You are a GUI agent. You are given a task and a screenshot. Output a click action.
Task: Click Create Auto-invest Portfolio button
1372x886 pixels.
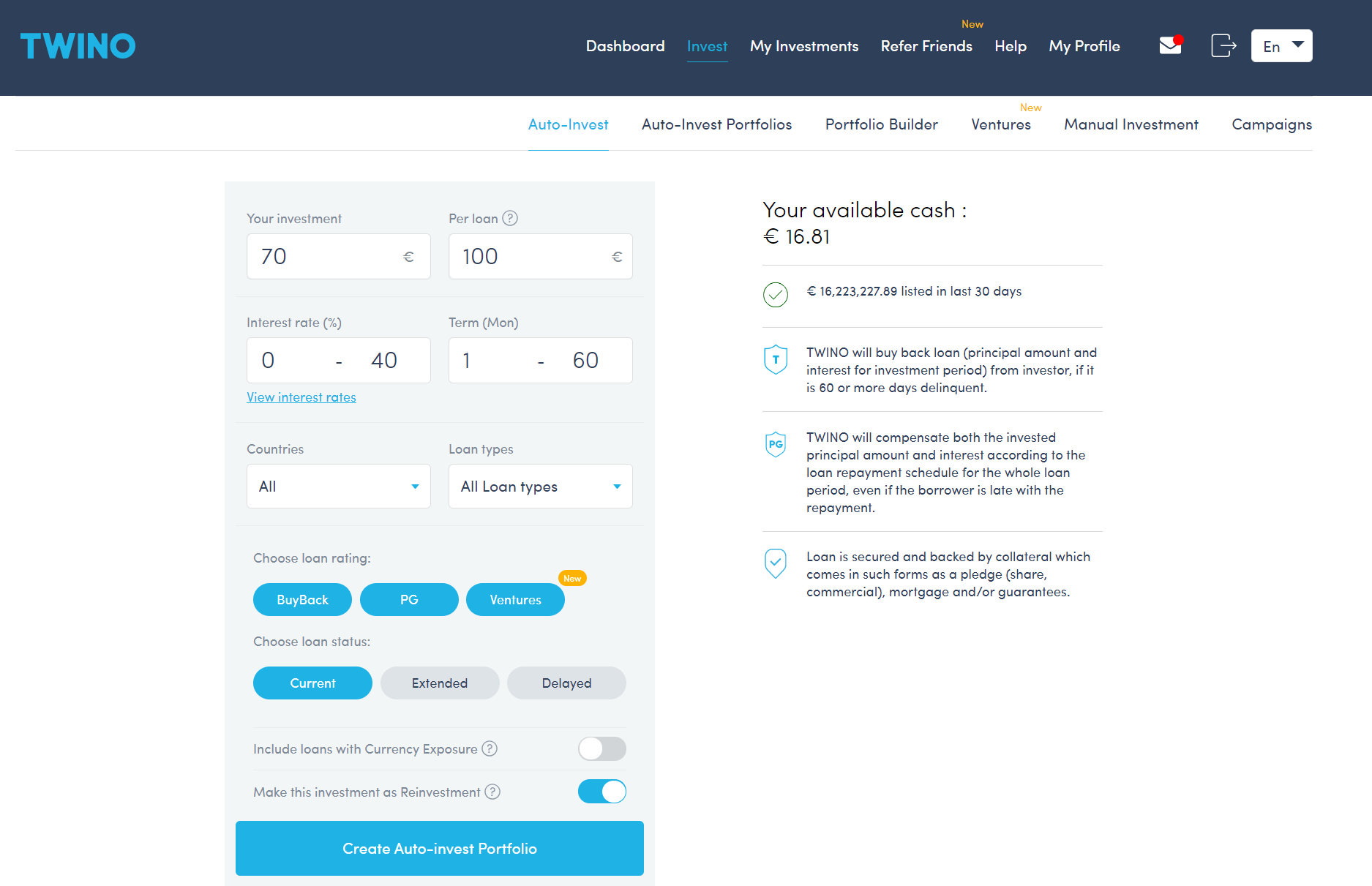(x=440, y=848)
